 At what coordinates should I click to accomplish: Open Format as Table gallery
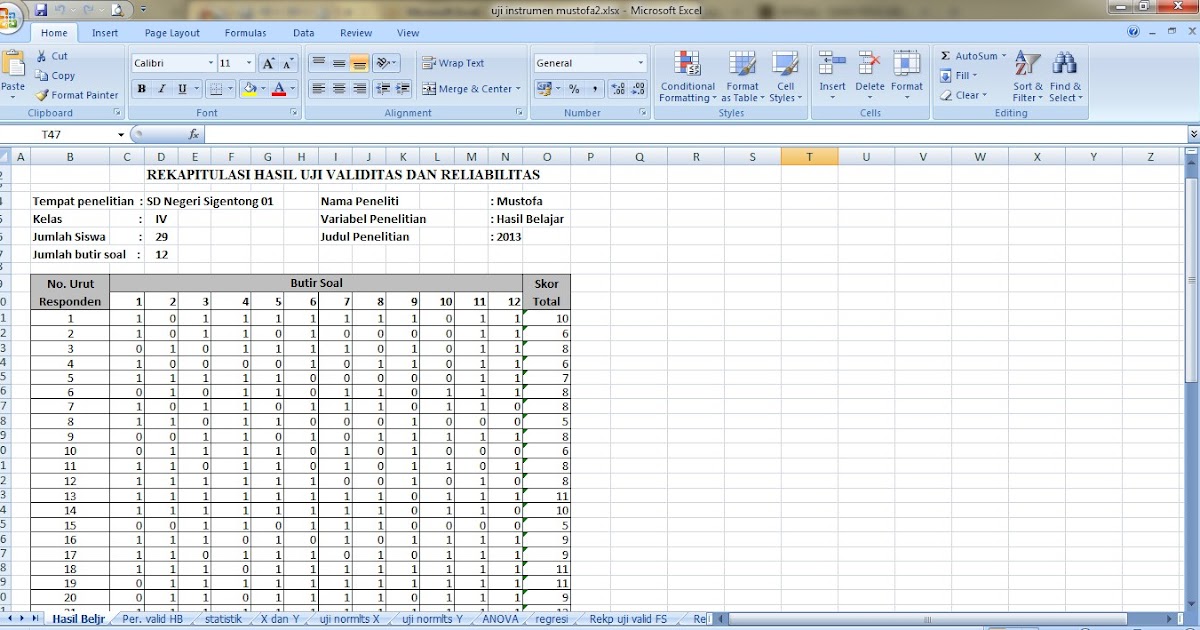click(743, 76)
